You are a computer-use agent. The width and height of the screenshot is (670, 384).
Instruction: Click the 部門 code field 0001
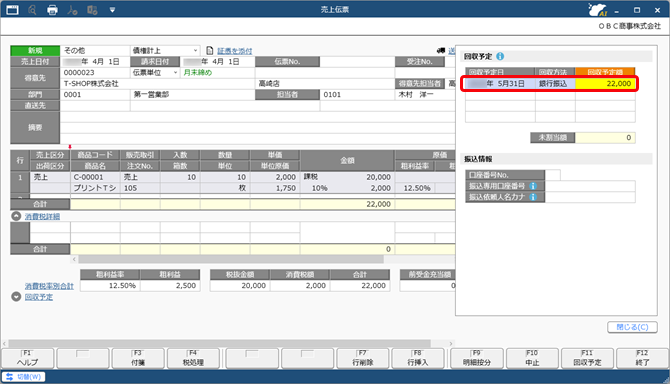coord(95,94)
